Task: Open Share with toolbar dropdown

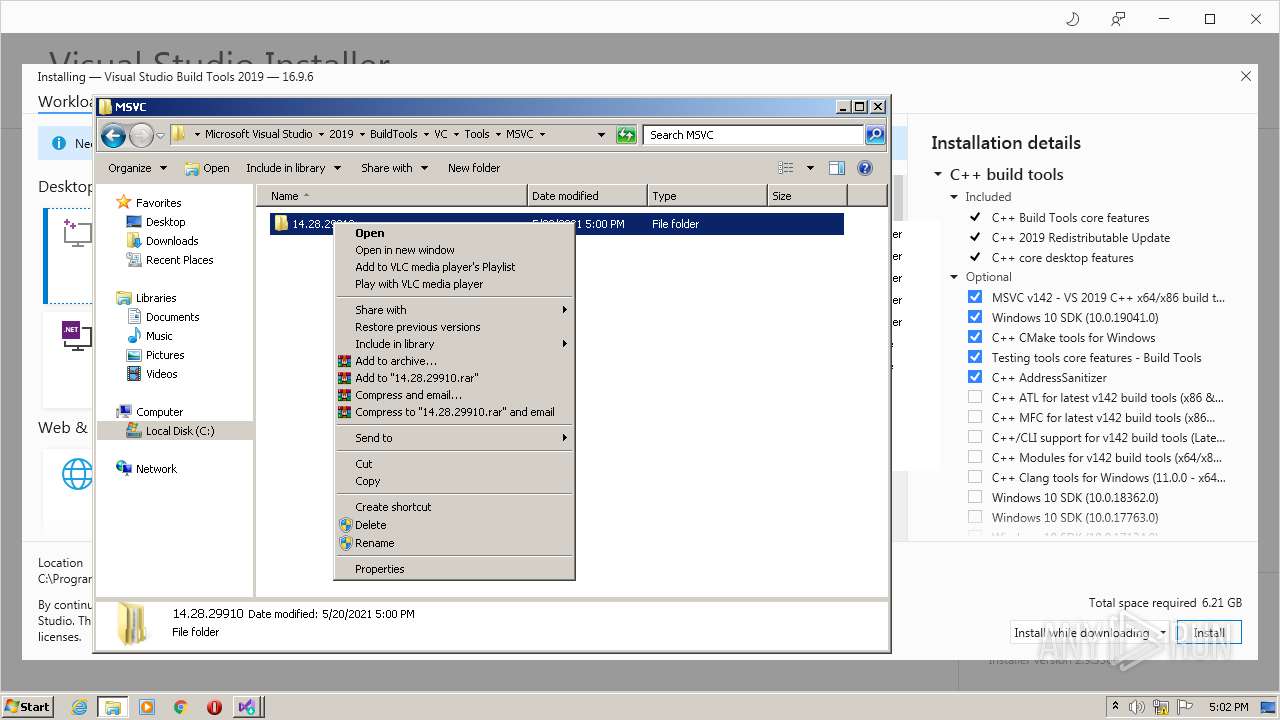Action: (x=395, y=168)
